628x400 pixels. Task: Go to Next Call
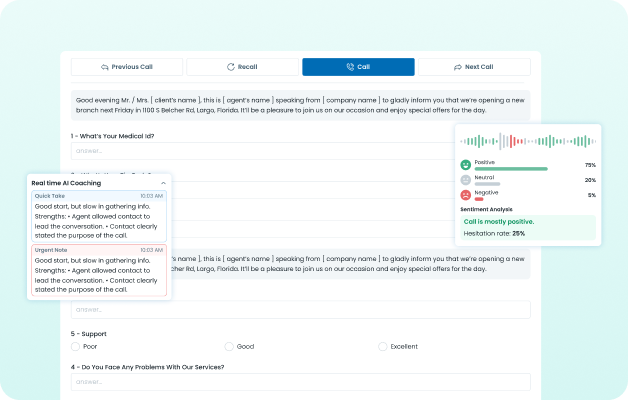pos(473,67)
